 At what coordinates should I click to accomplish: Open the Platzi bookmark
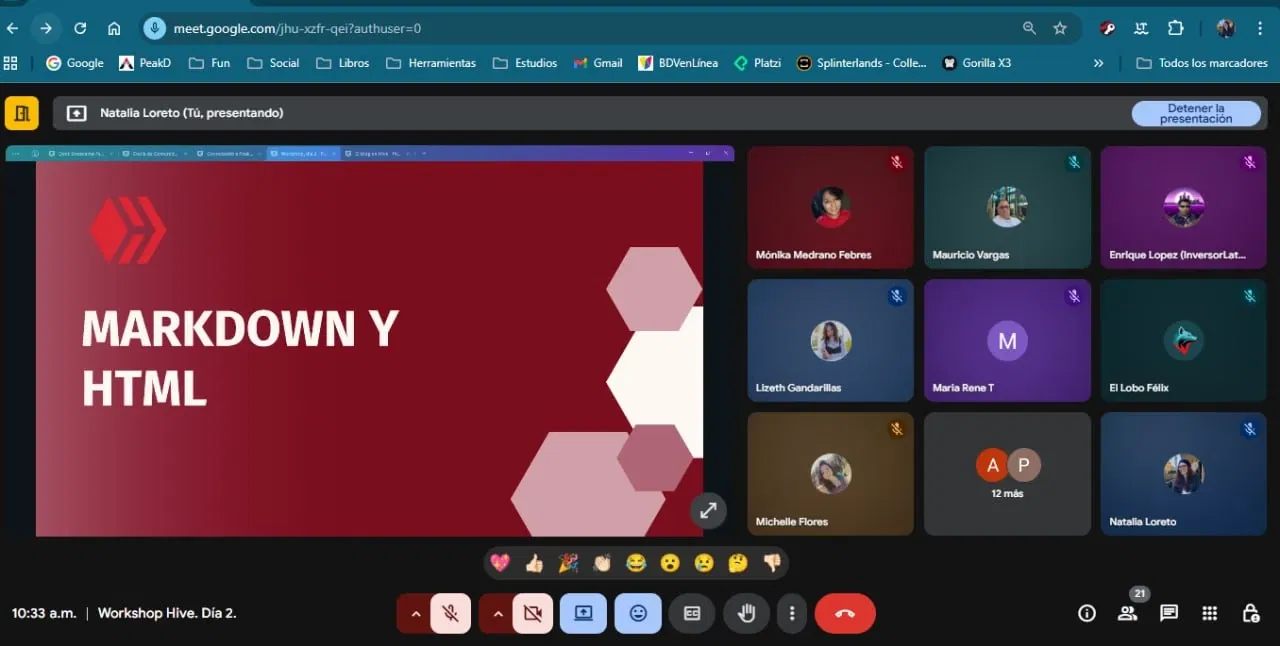[x=758, y=63]
